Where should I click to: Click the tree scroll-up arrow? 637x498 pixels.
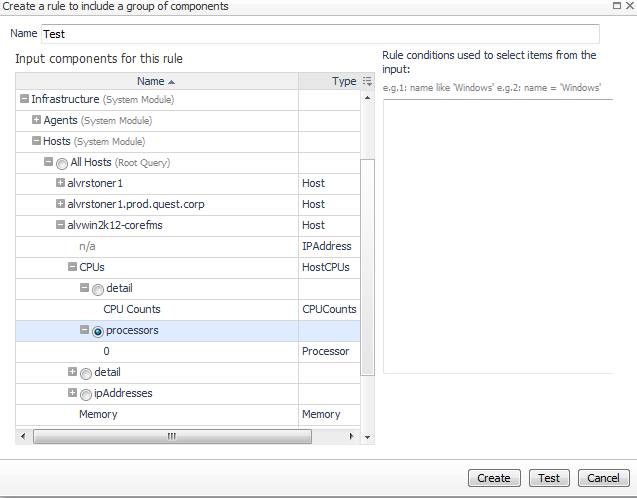[367, 98]
